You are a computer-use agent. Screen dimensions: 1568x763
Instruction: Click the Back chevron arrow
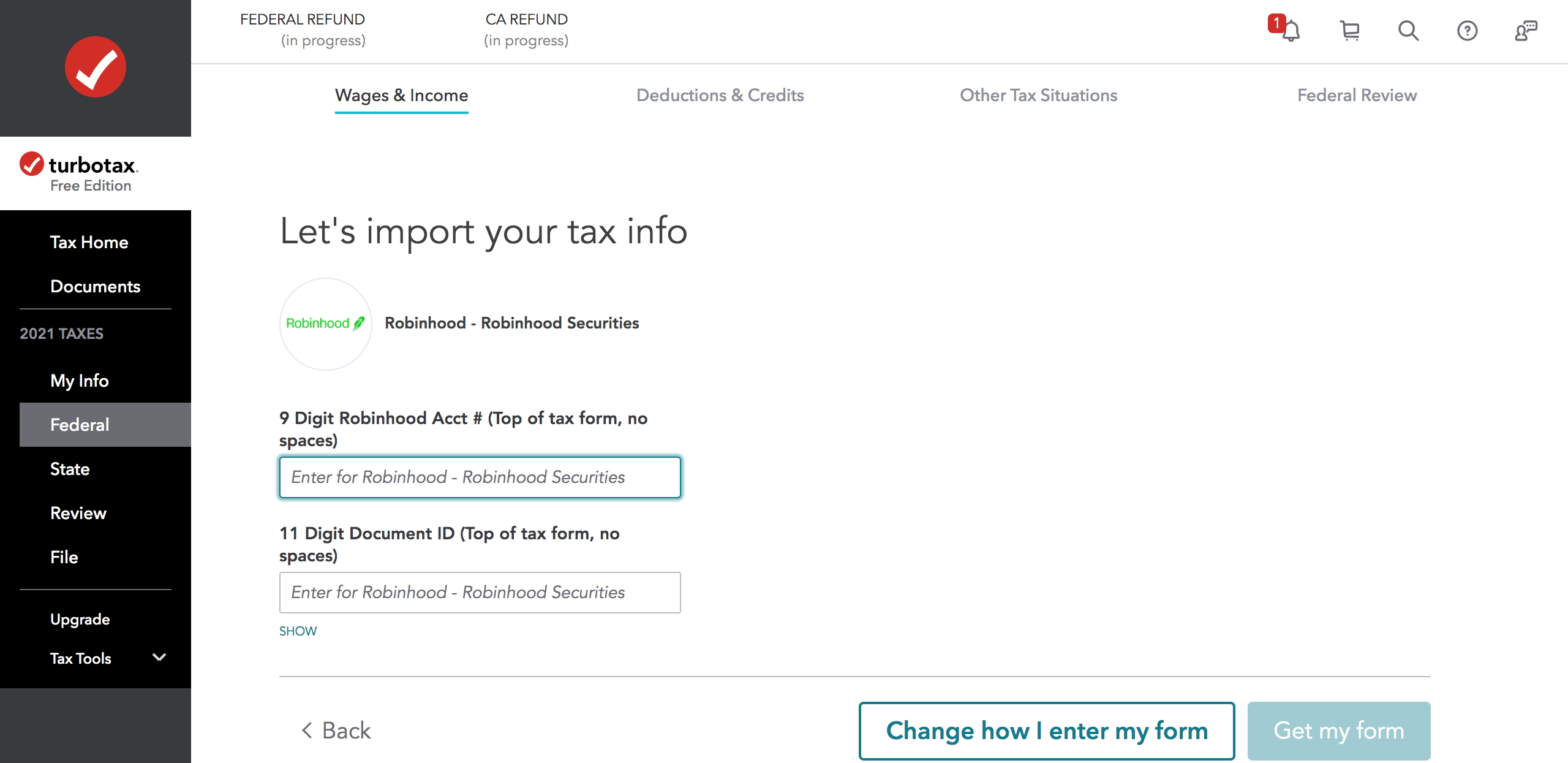pyautogui.click(x=307, y=731)
